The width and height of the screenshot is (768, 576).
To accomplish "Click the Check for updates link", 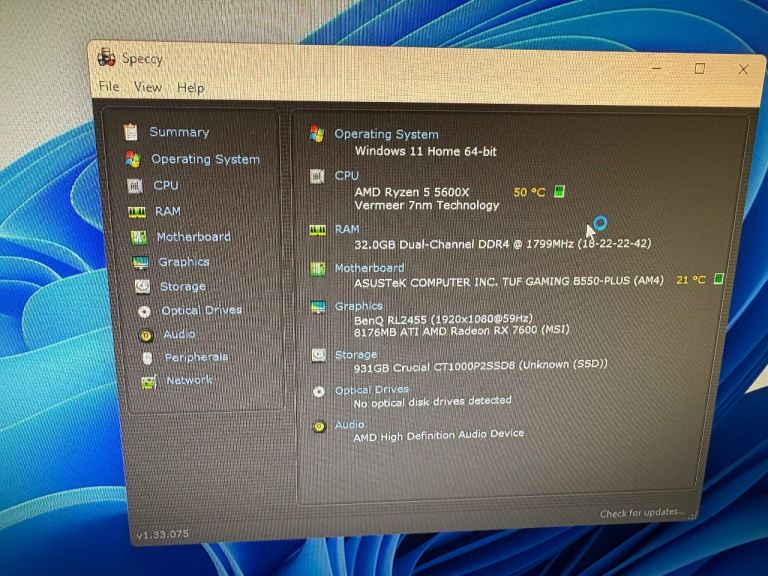I will pos(642,513).
